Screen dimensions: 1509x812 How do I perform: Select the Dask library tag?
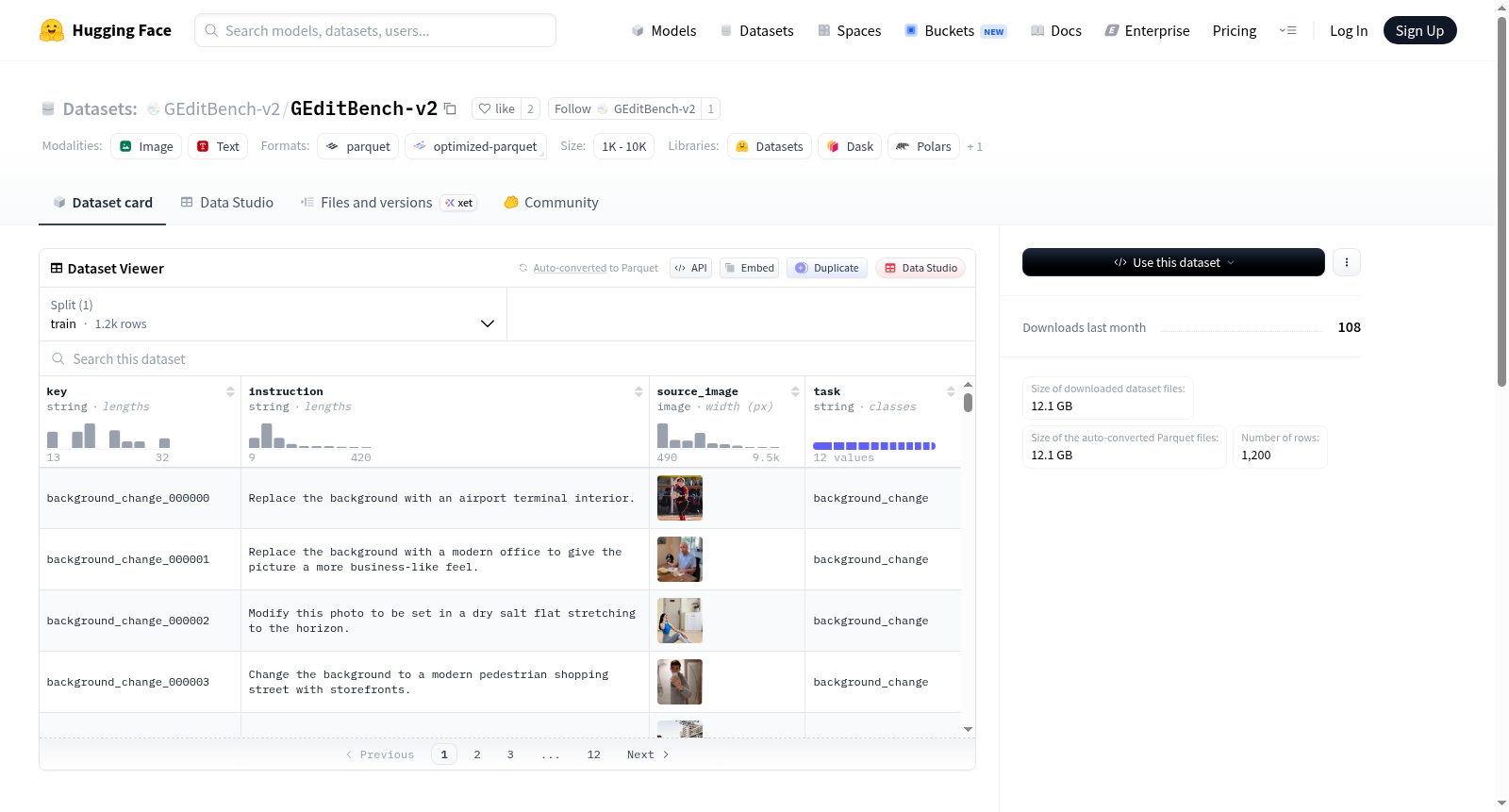tap(850, 146)
